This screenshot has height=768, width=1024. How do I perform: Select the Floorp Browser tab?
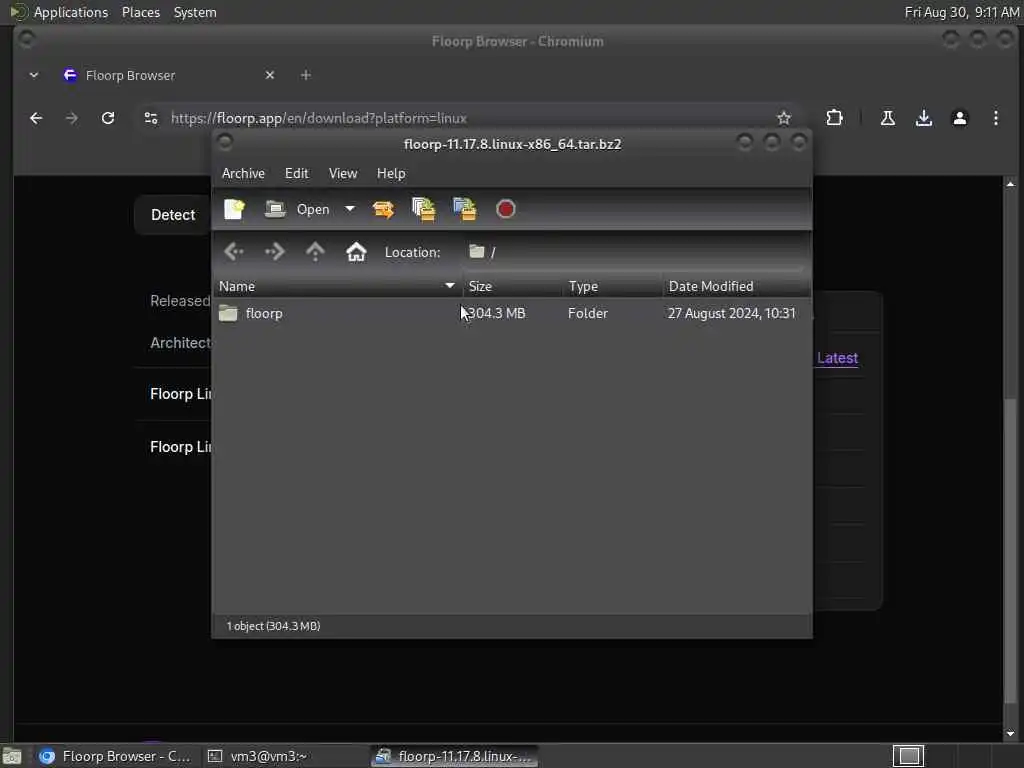(x=168, y=75)
